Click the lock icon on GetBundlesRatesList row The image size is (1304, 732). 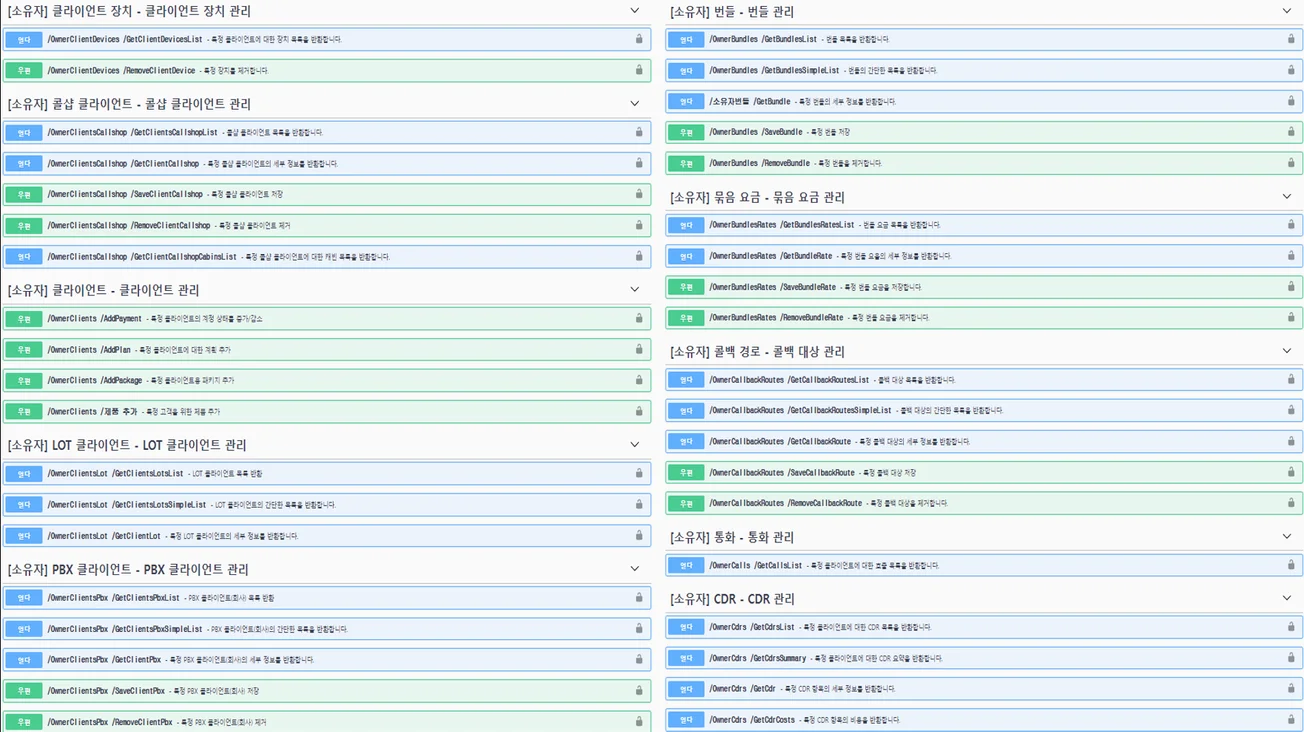1291,225
